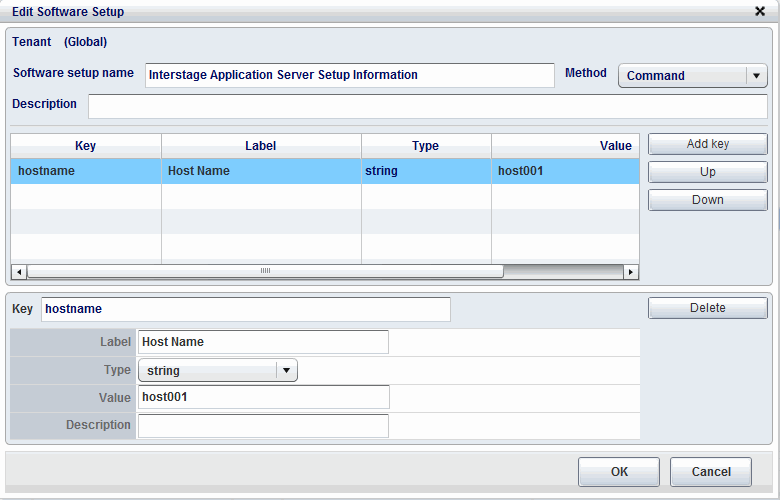The image size is (780, 500).
Task: Click the Add key button
Action: point(707,144)
